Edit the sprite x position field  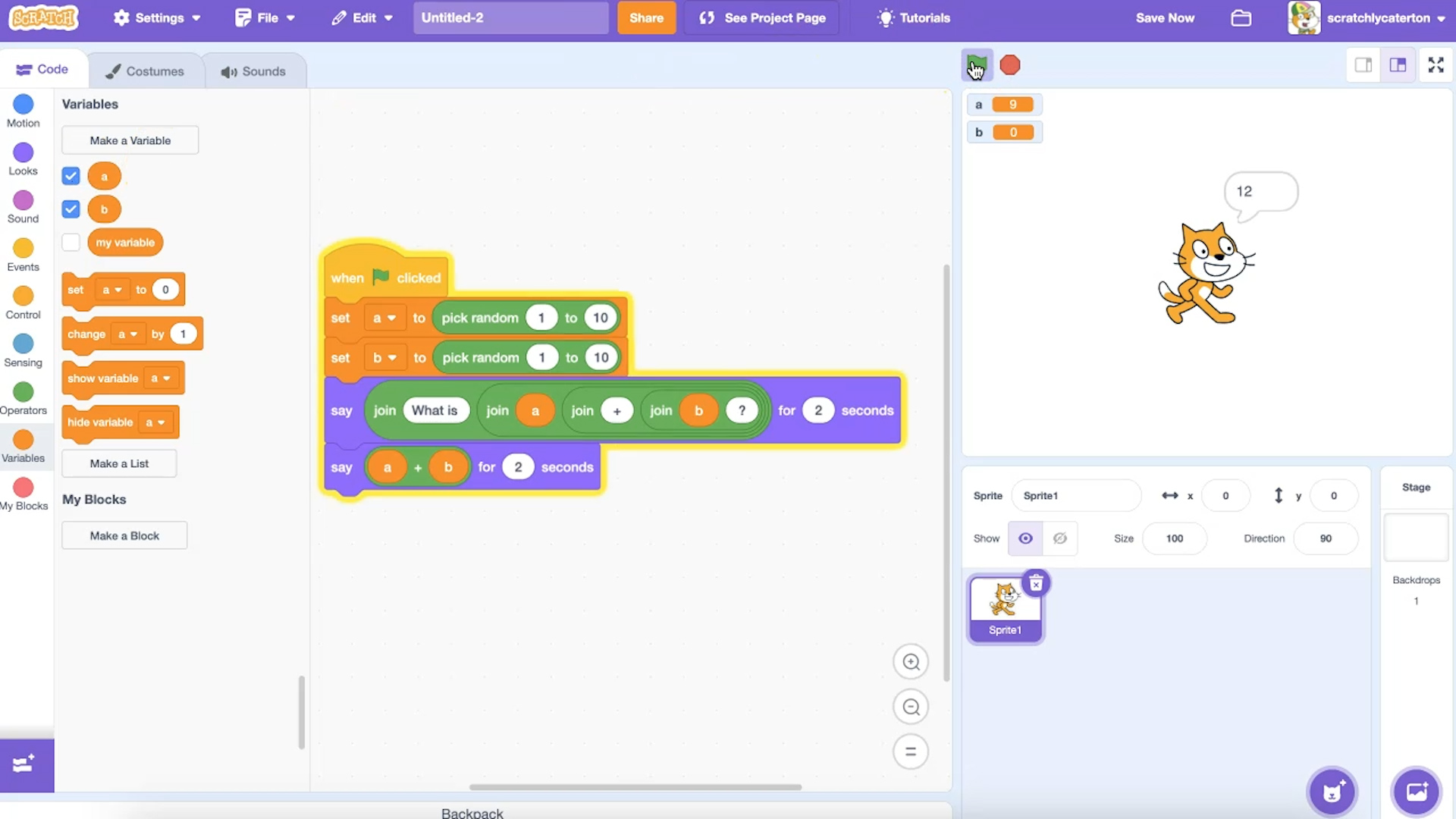coord(1225,496)
